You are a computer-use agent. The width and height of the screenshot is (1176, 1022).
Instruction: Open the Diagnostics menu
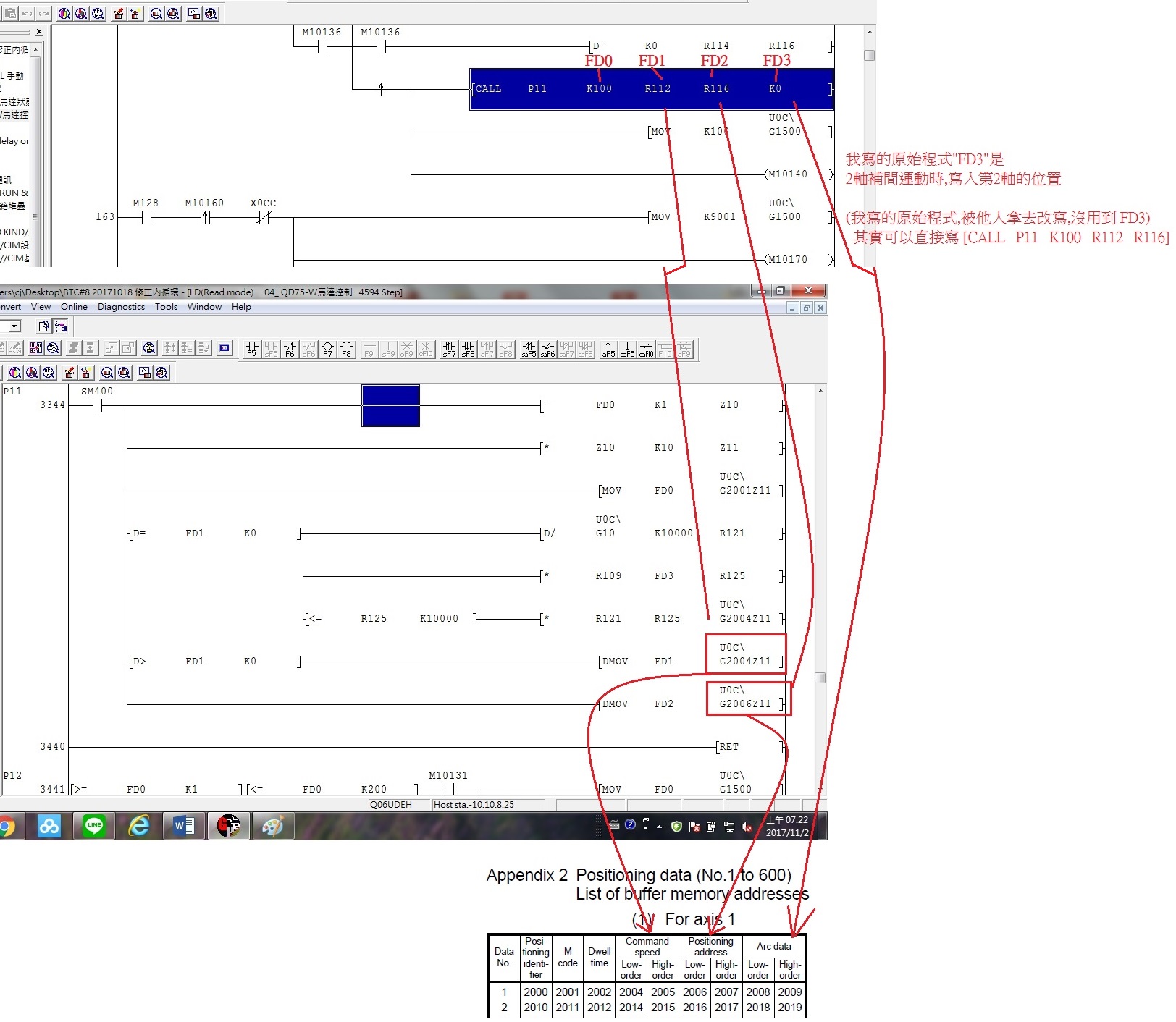coord(121,307)
